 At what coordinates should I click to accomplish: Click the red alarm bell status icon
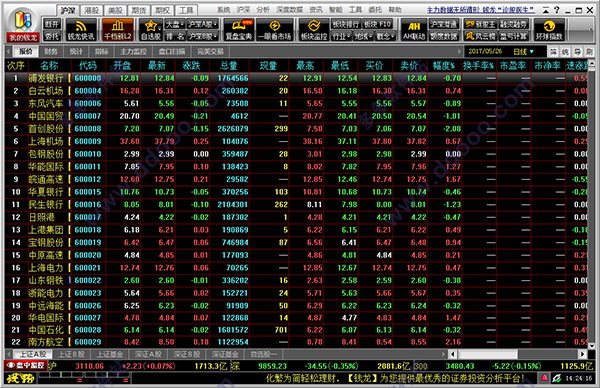544,378
